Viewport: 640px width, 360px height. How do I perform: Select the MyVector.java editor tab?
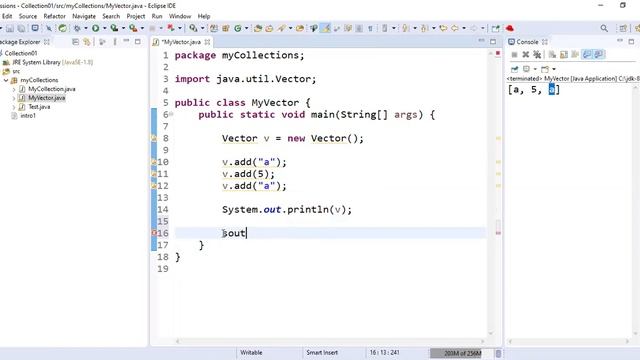coord(181,42)
